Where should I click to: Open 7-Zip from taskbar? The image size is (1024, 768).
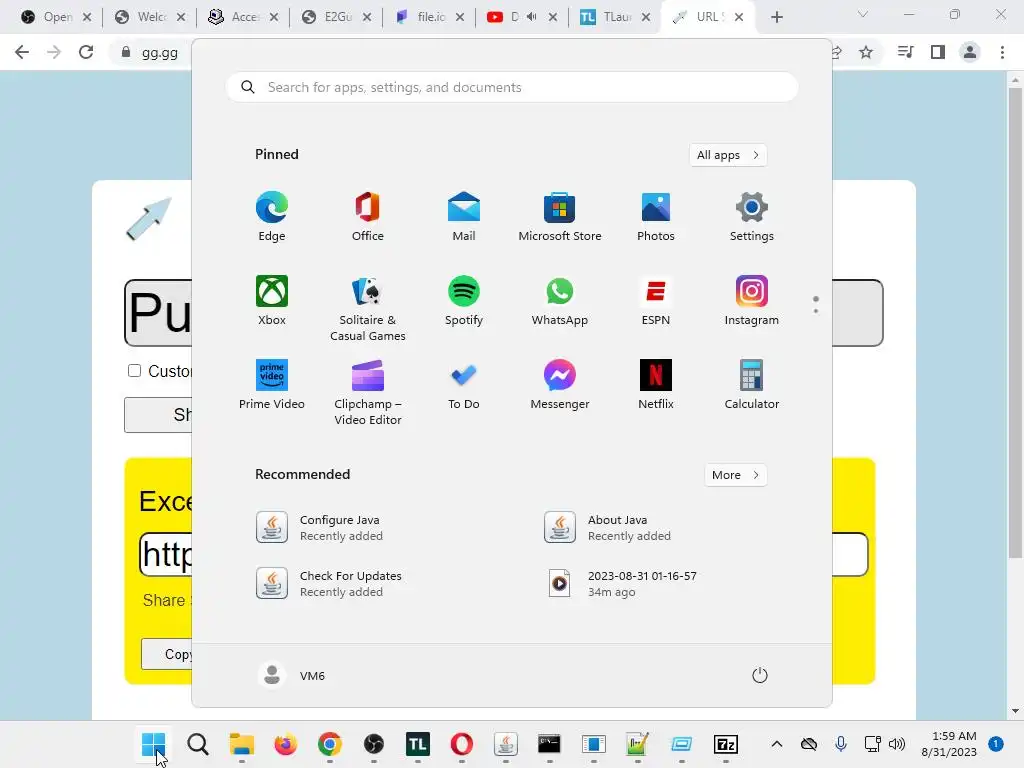(726, 744)
